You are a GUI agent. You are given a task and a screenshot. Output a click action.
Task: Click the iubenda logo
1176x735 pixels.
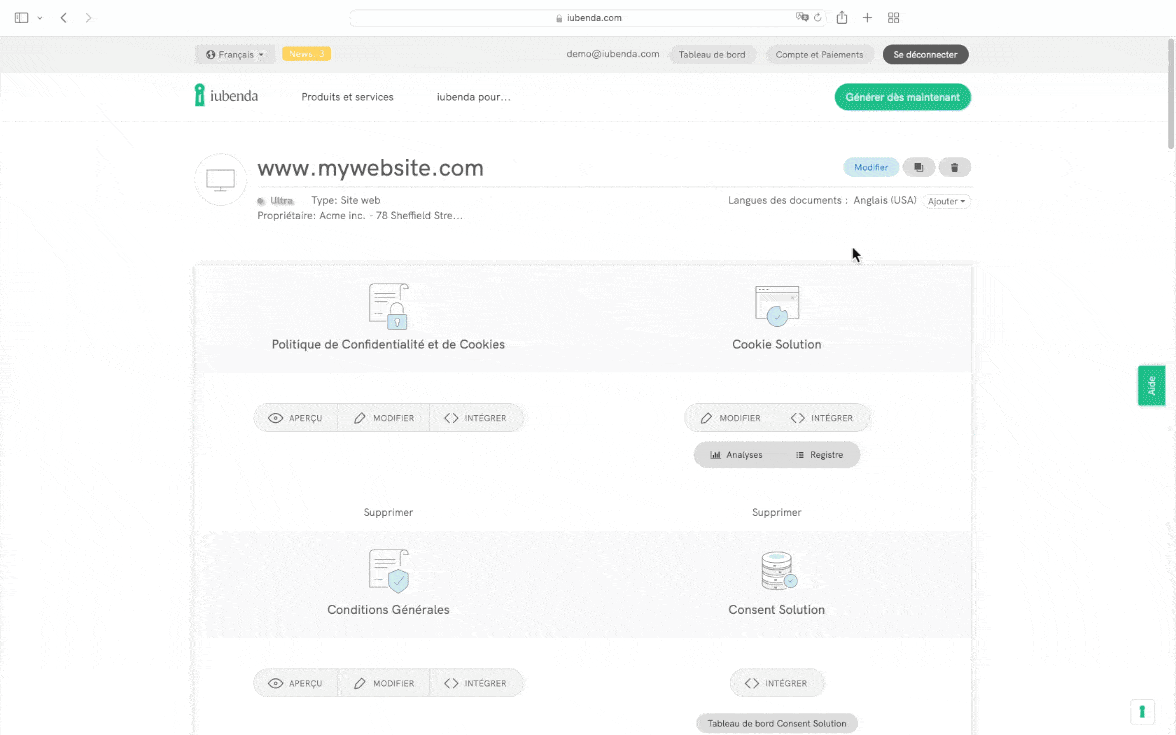[227, 97]
